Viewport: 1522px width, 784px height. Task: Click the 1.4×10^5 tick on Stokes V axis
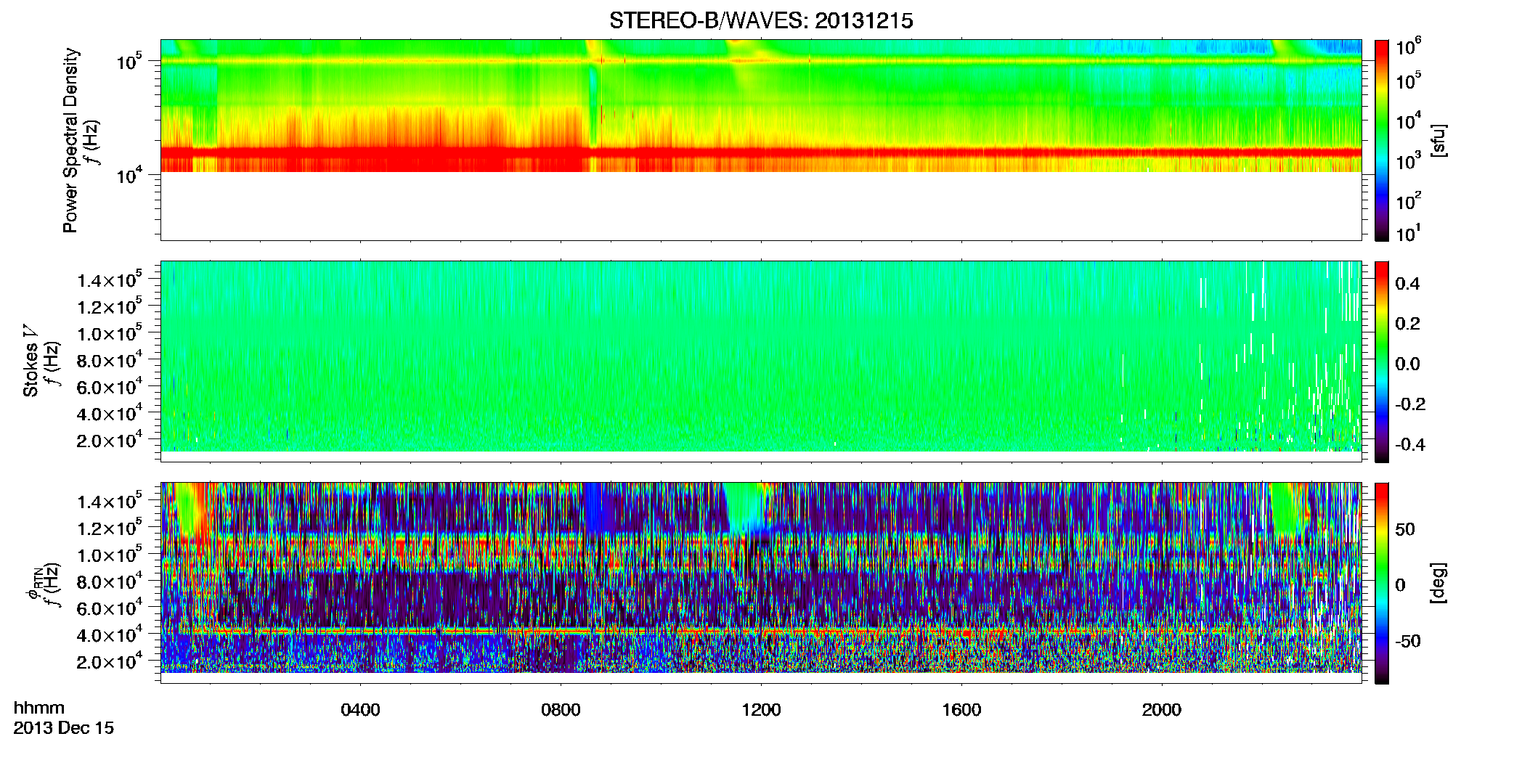click(110, 279)
